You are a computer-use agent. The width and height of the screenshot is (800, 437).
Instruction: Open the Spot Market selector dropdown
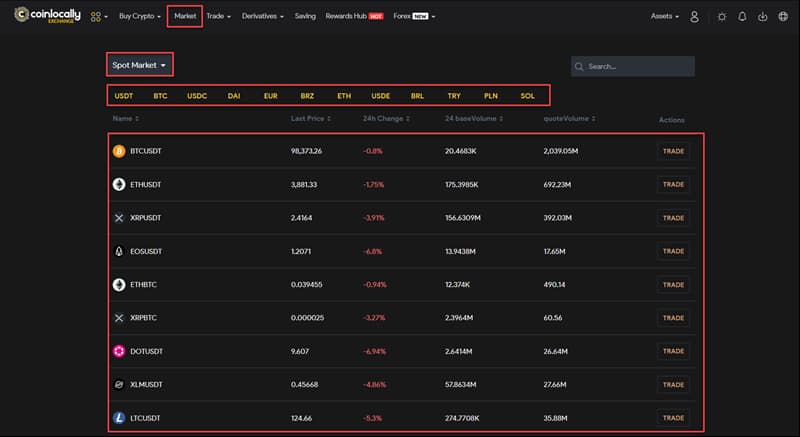(x=139, y=65)
